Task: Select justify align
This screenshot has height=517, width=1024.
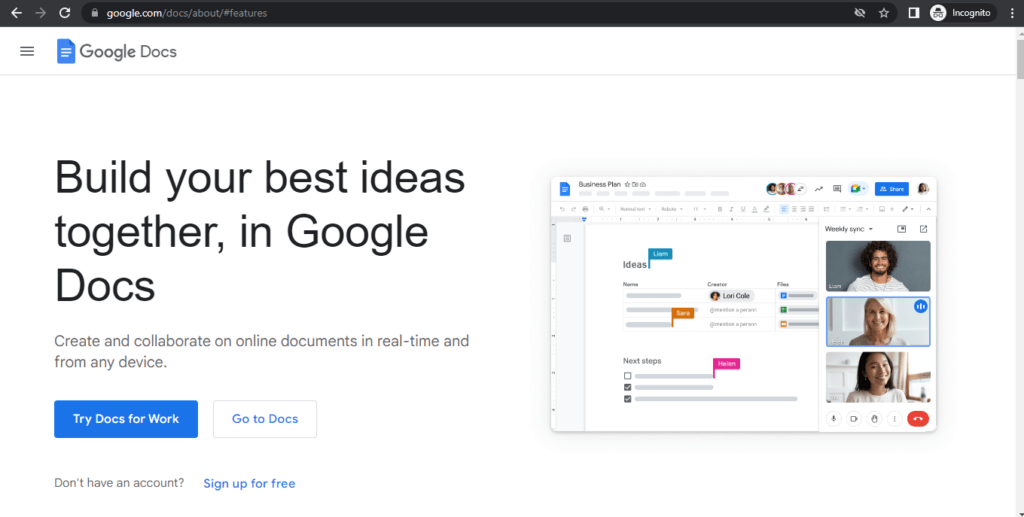Action: point(811,209)
